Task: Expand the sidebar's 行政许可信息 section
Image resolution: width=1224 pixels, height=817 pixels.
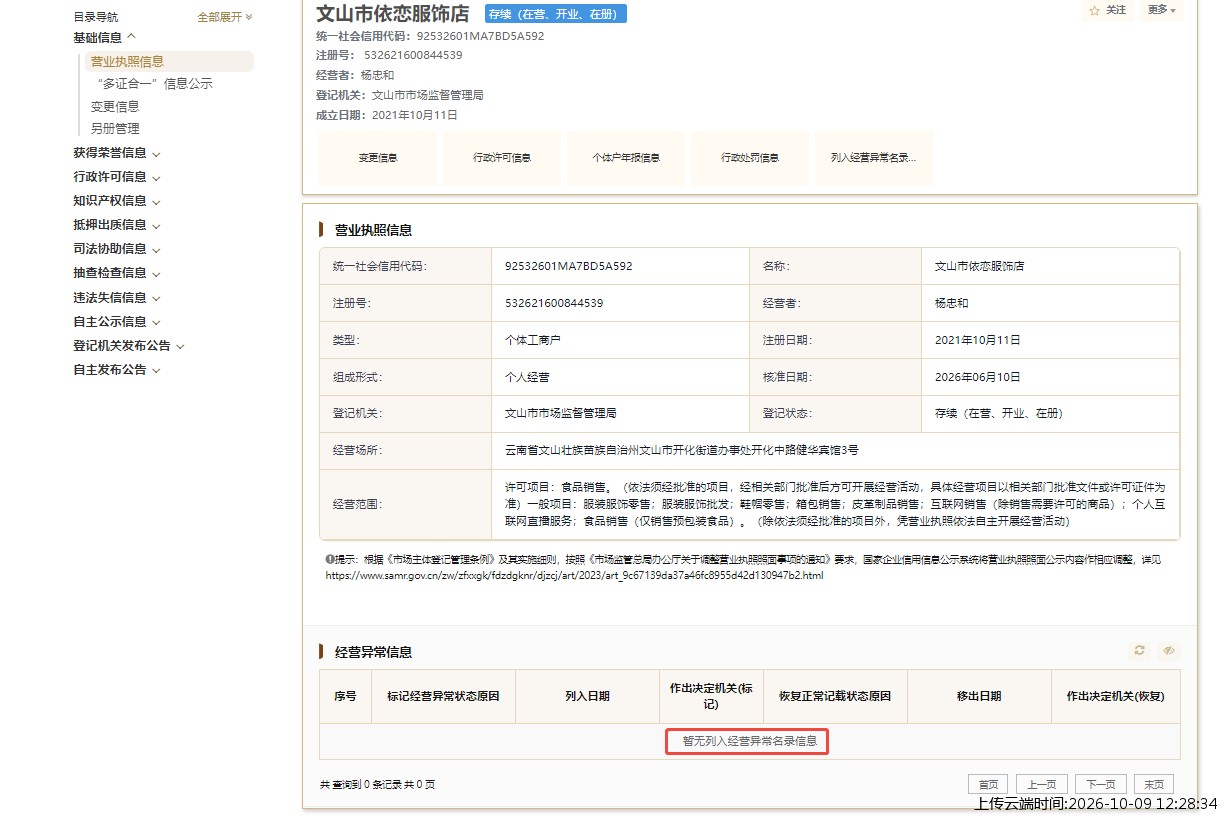Action: 116,177
